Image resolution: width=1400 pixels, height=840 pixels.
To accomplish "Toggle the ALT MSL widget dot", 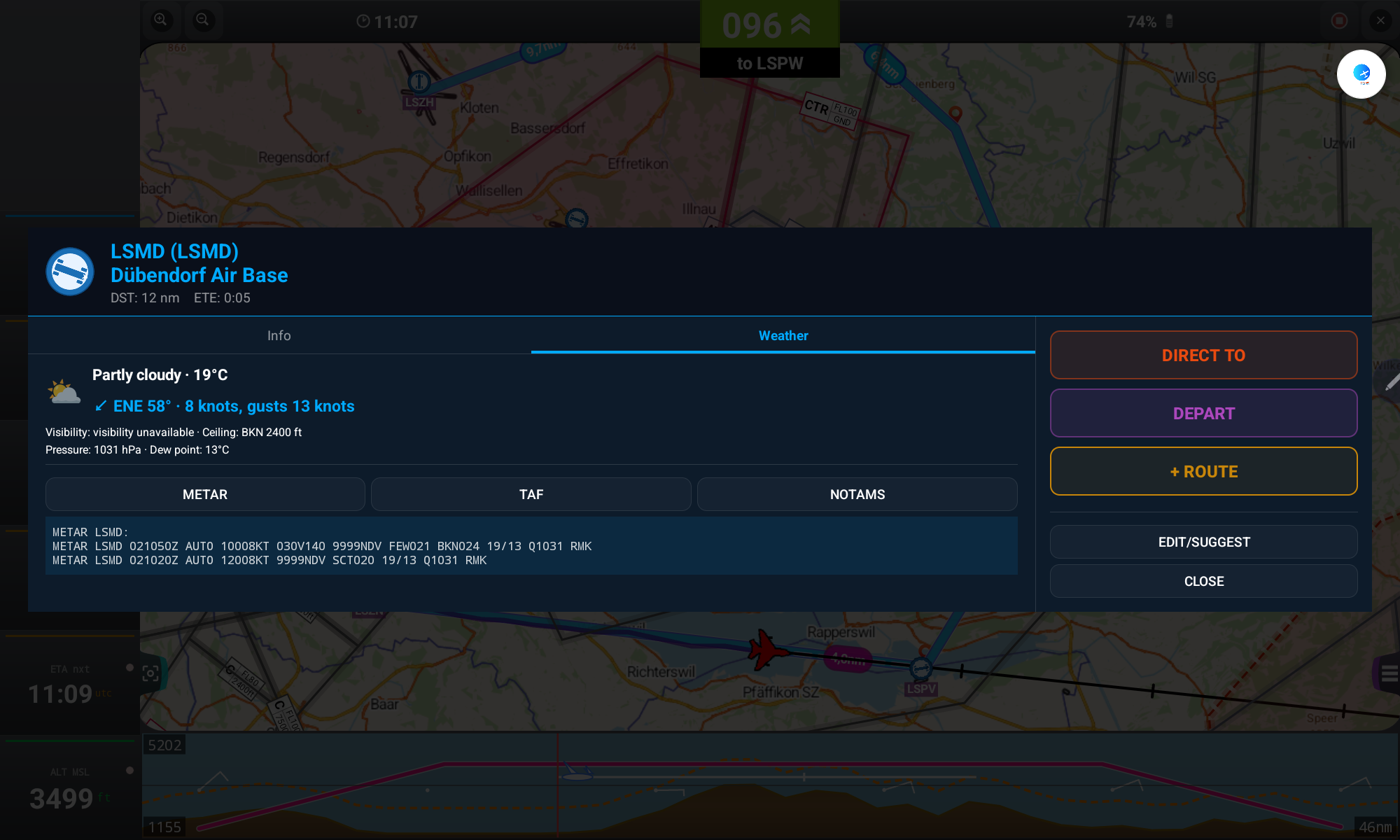I will point(129,771).
